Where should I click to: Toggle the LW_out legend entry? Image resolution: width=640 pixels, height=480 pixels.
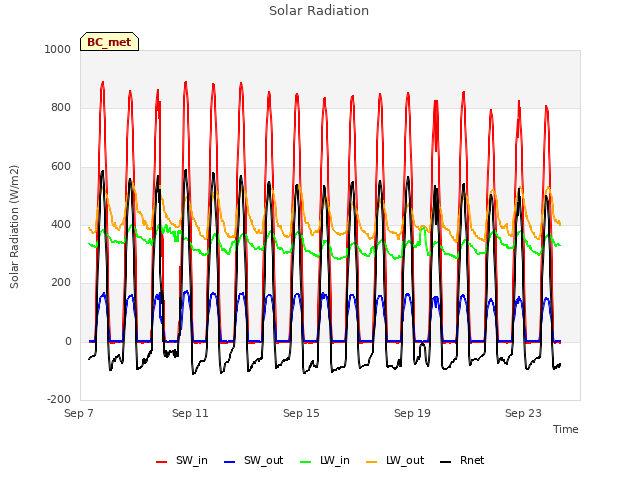tap(395, 461)
